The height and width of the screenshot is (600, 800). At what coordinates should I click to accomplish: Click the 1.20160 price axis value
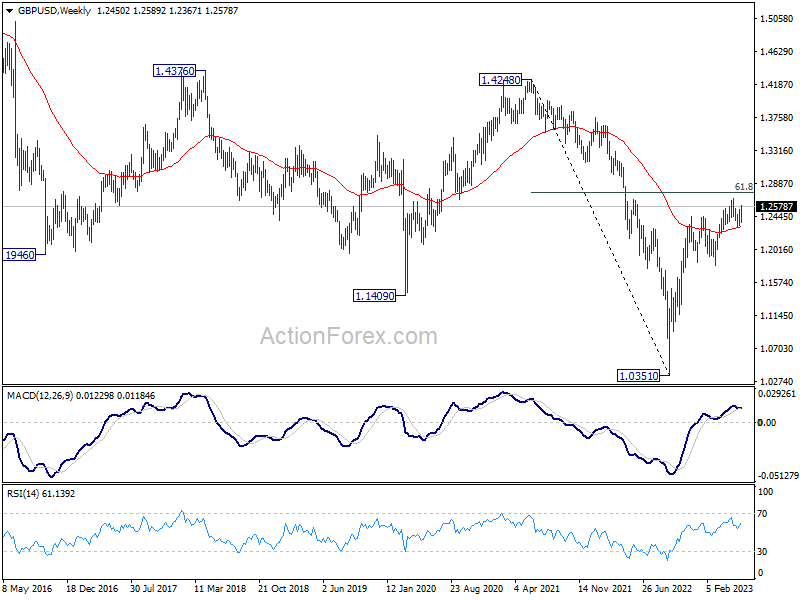tap(777, 249)
